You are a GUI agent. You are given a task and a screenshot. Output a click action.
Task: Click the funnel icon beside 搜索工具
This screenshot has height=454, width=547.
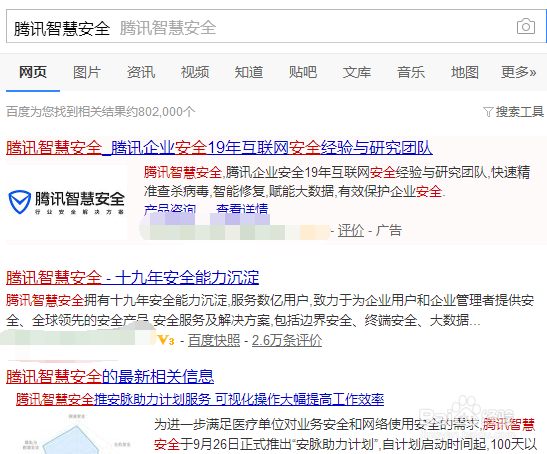(488, 112)
